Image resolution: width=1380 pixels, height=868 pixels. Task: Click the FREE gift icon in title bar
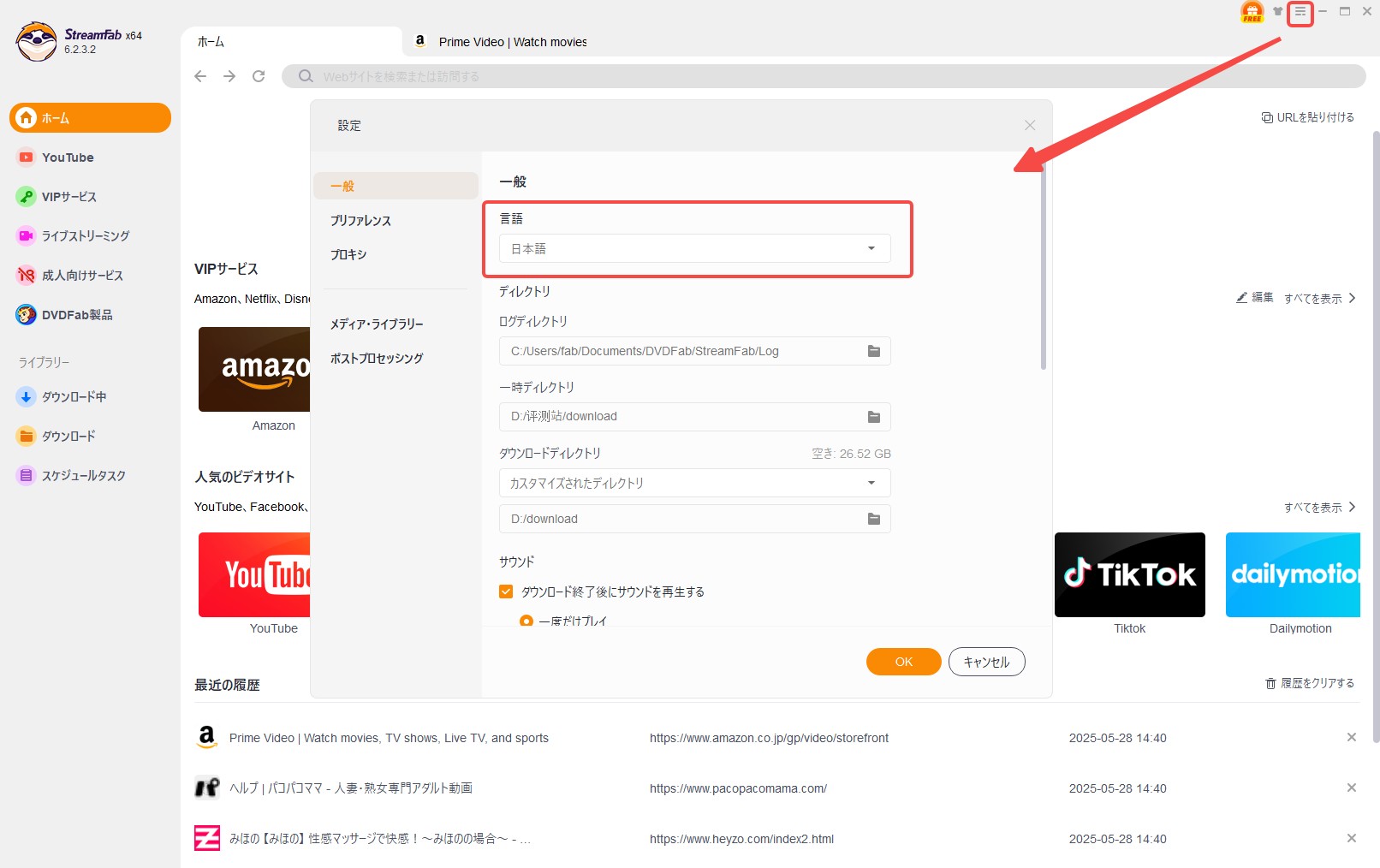click(1252, 12)
